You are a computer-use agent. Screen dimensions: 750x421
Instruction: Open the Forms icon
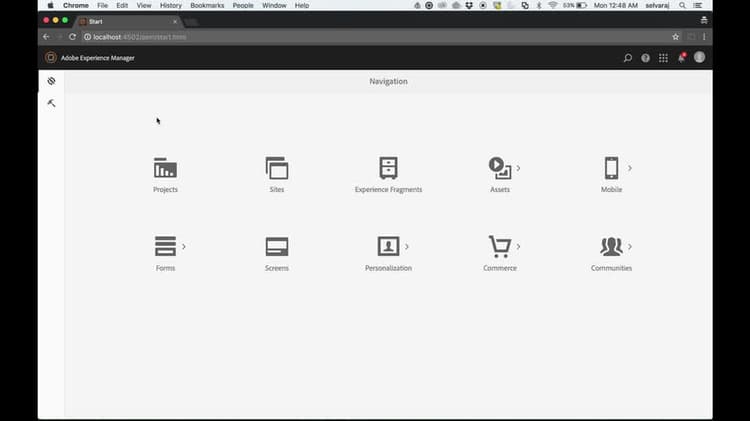(x=165, y=246)
